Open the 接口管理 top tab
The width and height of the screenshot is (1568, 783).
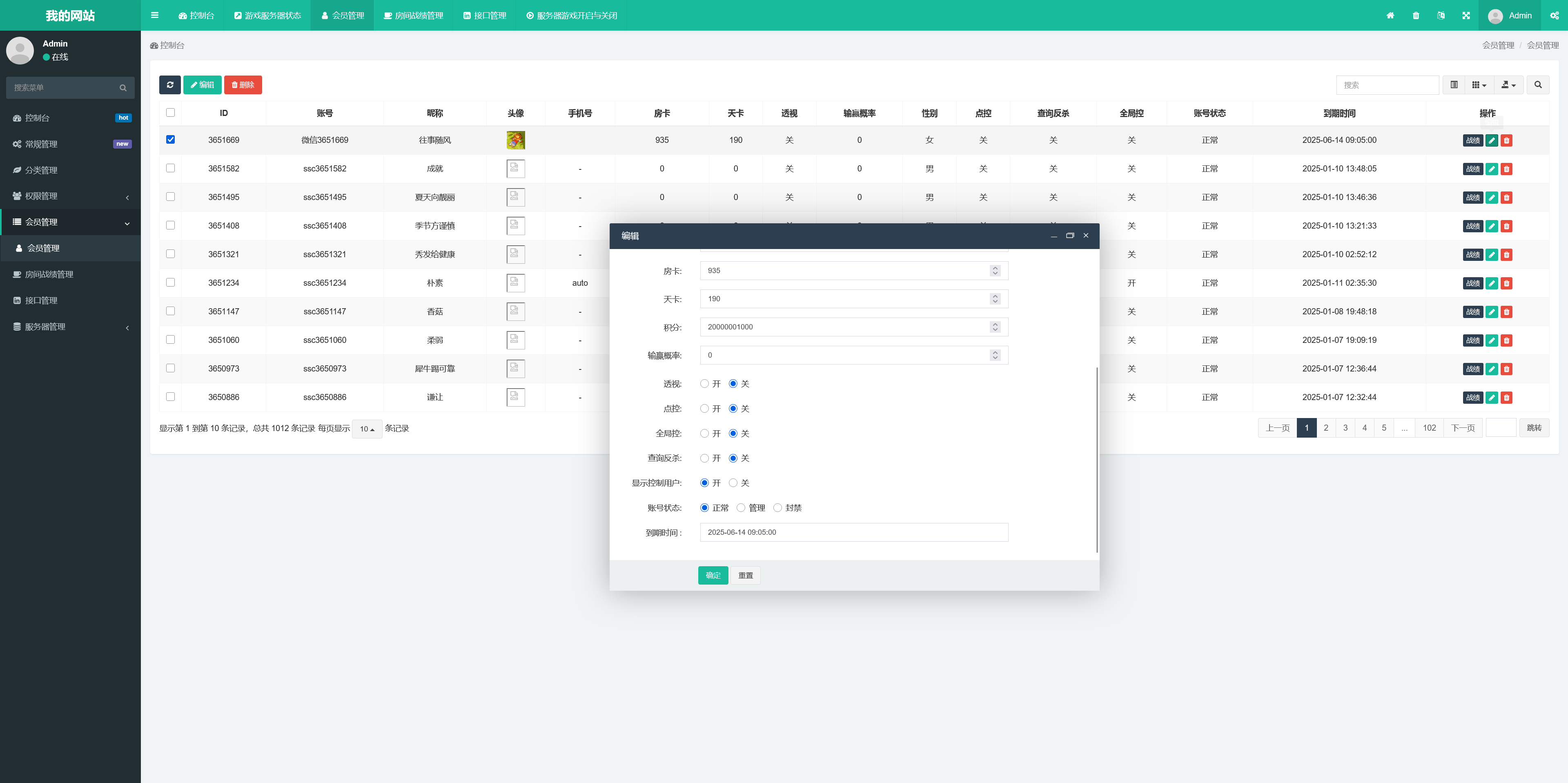click(x=485, y=15)
